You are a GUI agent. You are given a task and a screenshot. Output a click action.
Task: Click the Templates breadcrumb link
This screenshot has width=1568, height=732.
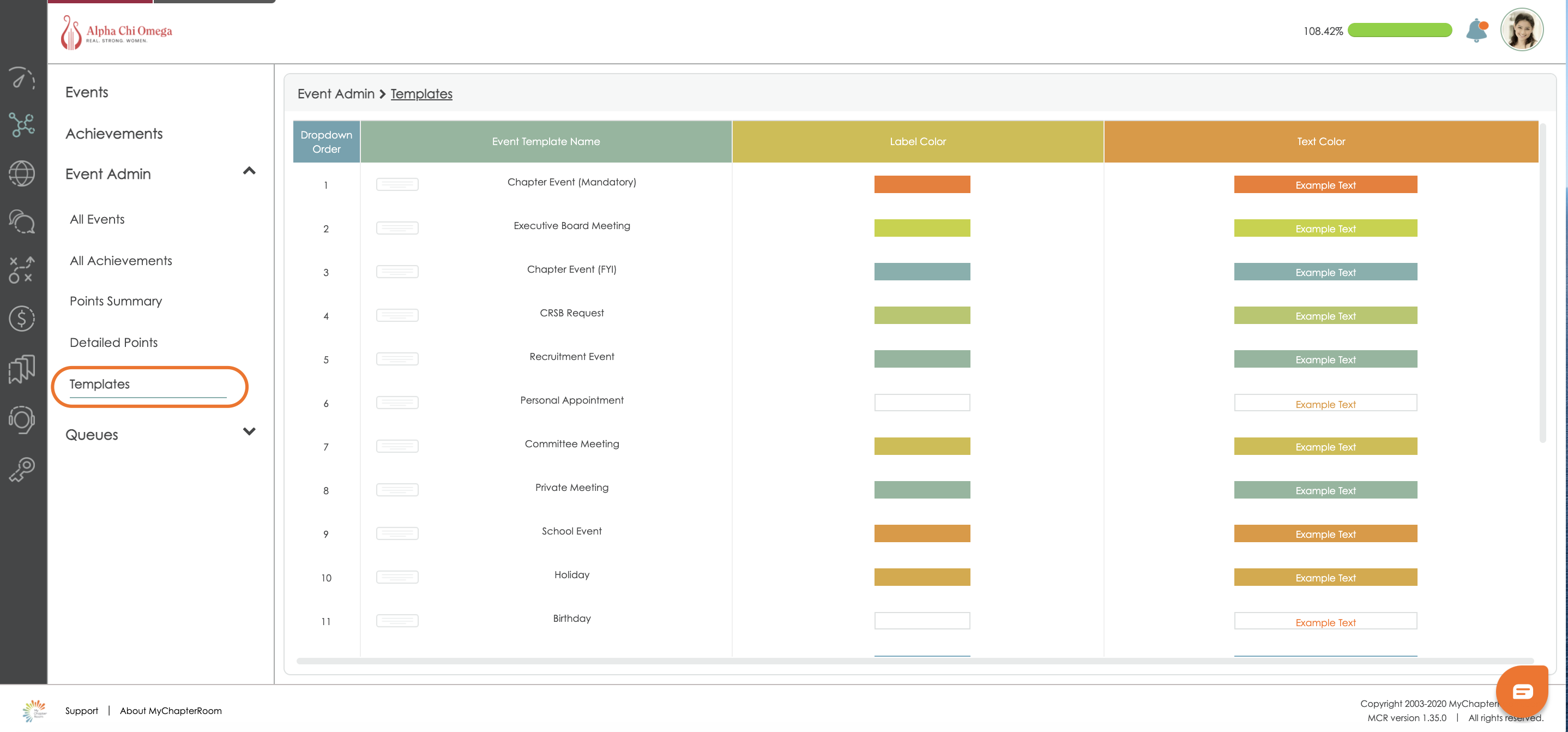tap(421, 94)
